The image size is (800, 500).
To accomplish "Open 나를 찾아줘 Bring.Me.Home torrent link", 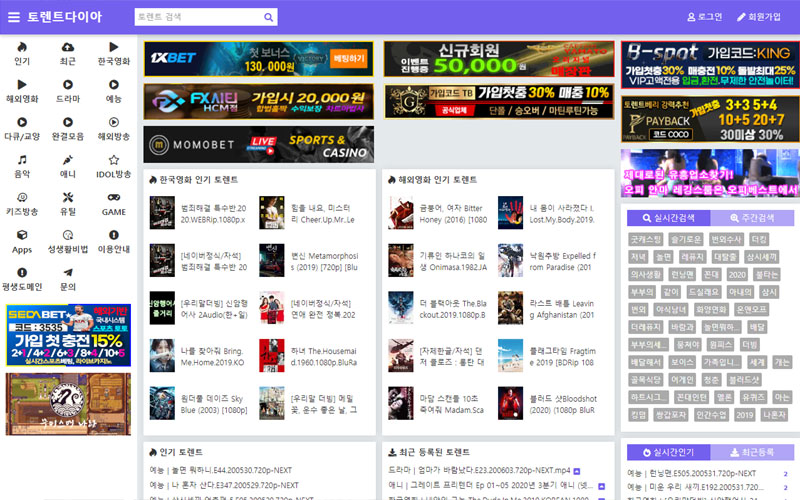I will tap(213, 357).
